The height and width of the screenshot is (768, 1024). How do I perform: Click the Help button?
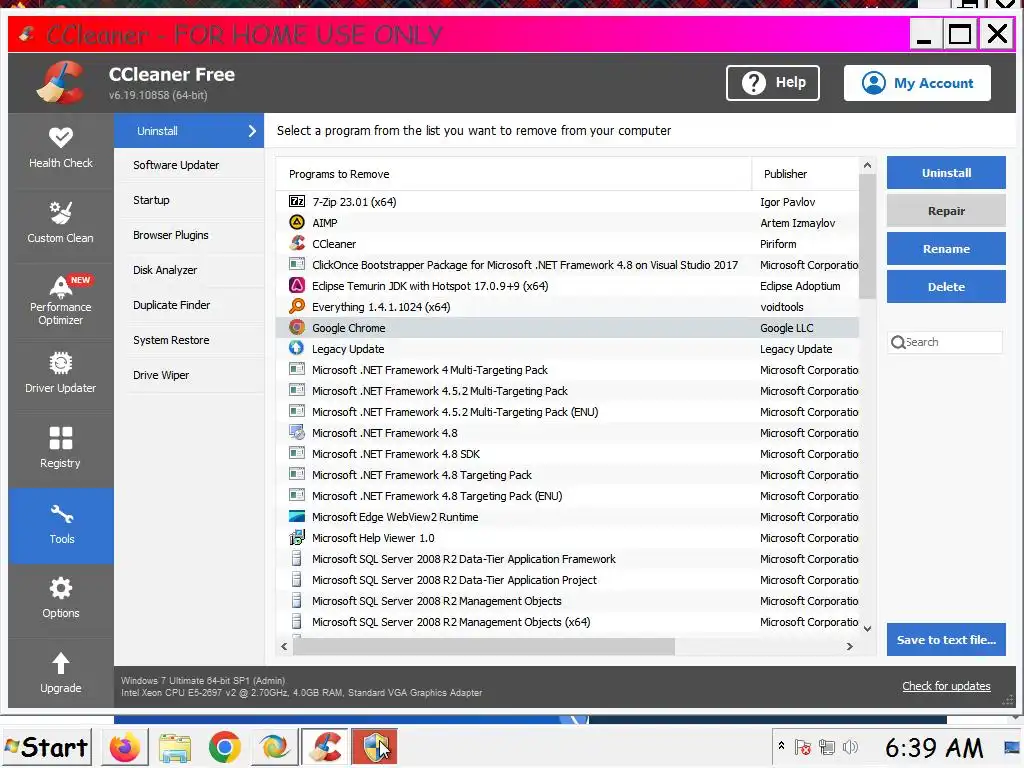pyautogui.click(x=773, y=83)
